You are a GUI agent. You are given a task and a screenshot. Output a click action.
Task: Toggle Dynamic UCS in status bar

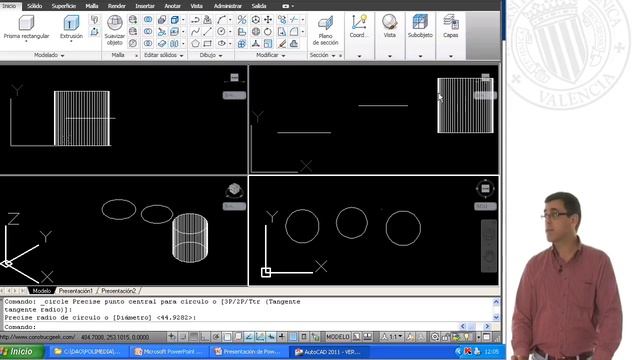(x=260, y=337)
